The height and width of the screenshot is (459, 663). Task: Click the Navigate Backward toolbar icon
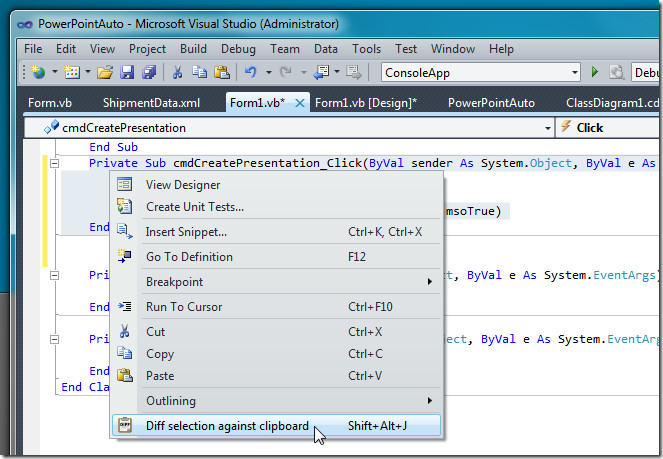pyautogui.click(x=321, y=72)
